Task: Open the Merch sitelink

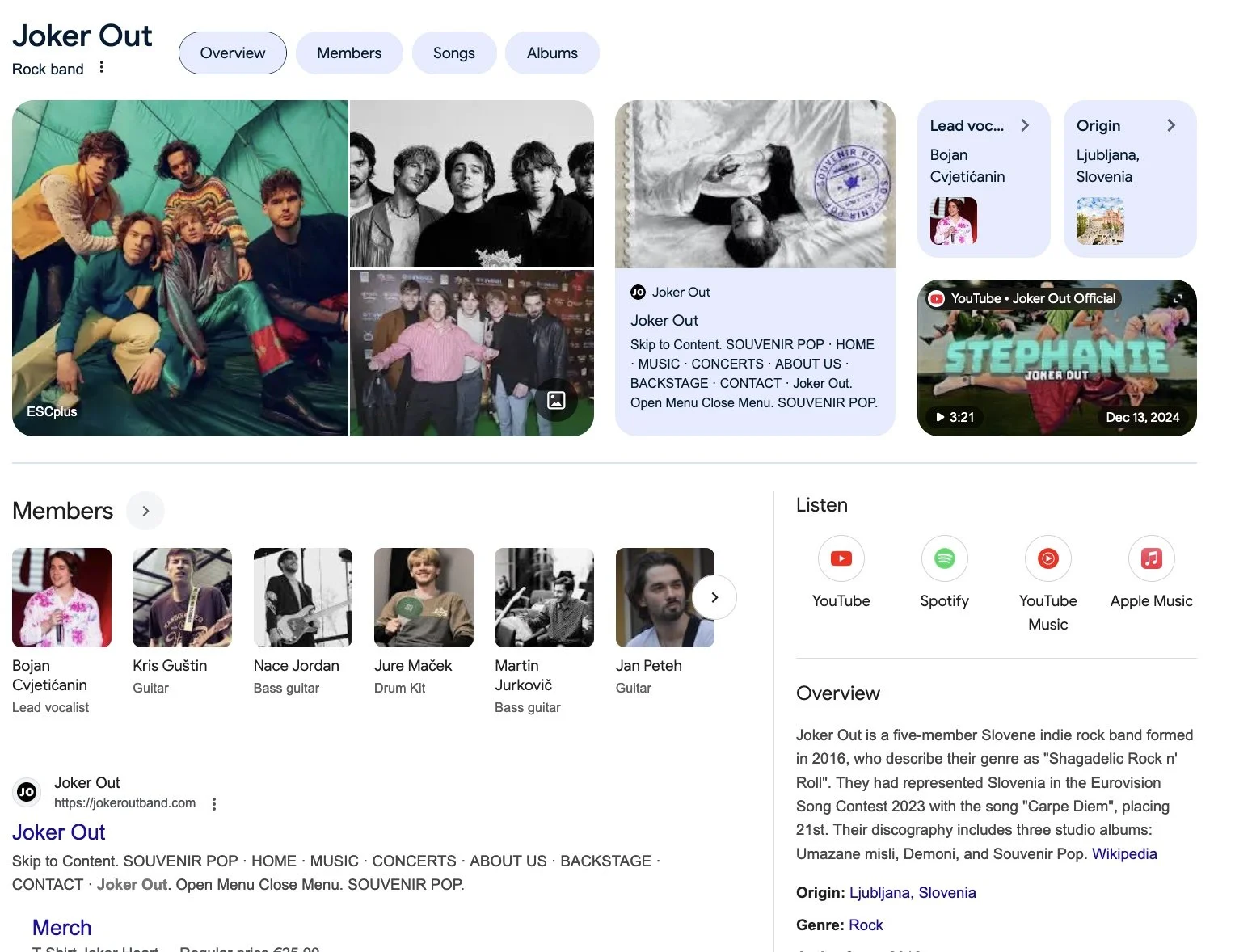Action: 62,928
